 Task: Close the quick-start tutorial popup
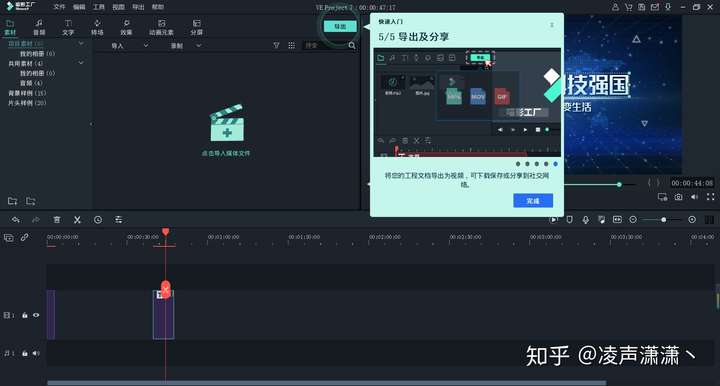[552, 25]
